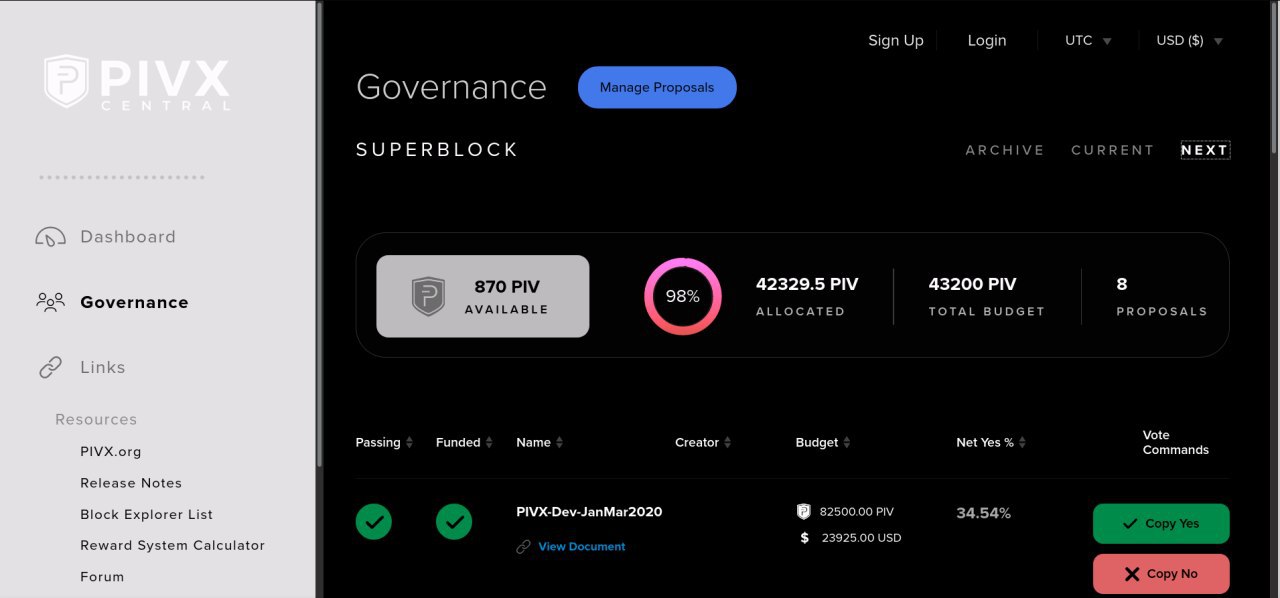
Task: Switch to the CURRENT superblock tab
Action: 1112,150
